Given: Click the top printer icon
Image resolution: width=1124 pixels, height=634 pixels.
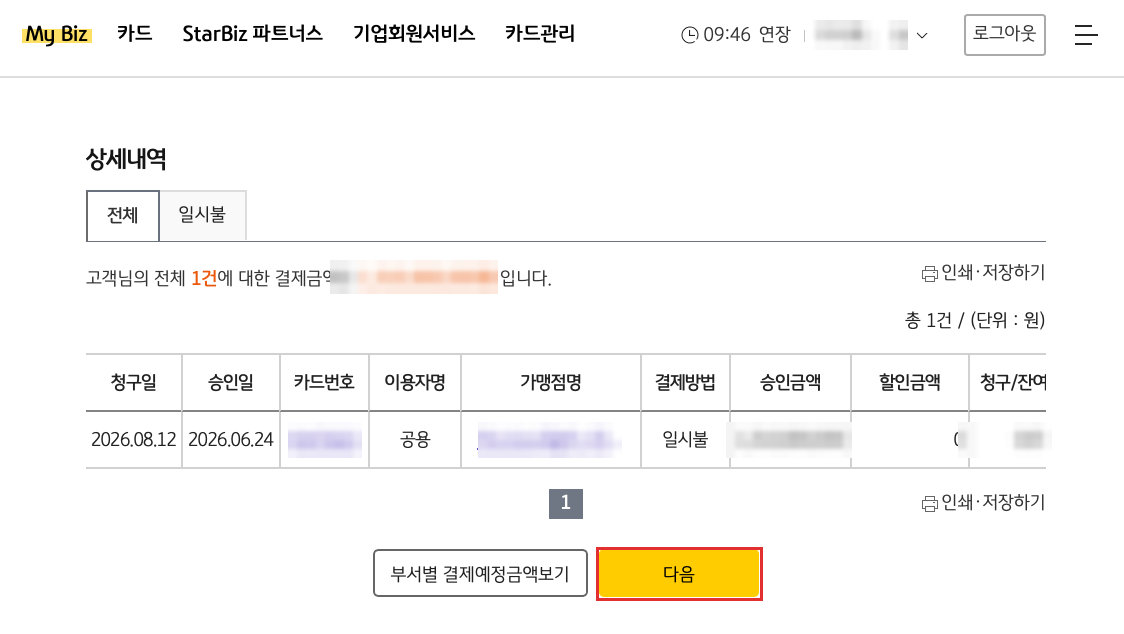Looking at the screenshot, I should (929, 273).
